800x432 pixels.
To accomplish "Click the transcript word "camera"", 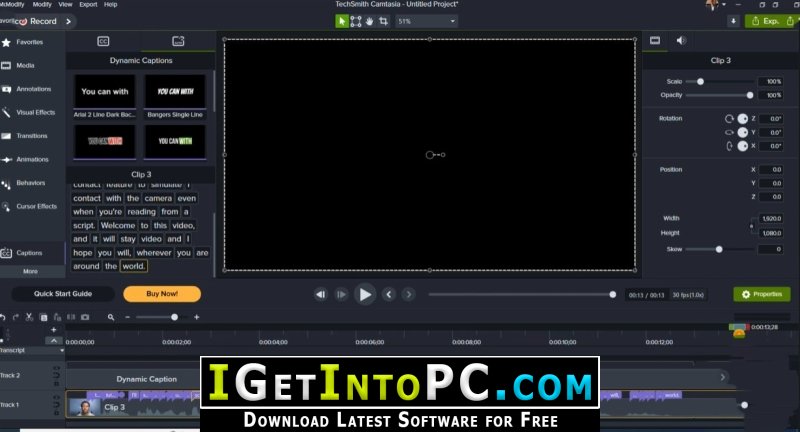I will (x=158, y=198).
